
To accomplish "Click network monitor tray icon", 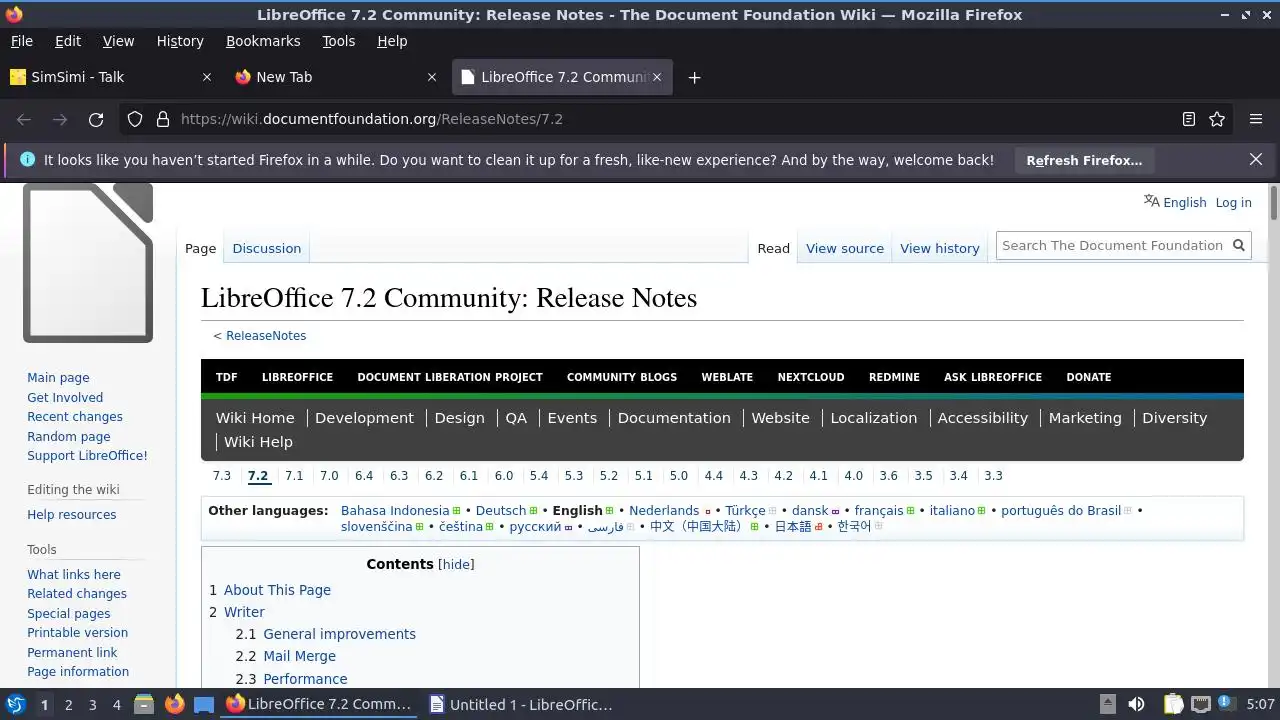I will [x=1201, y=704].
